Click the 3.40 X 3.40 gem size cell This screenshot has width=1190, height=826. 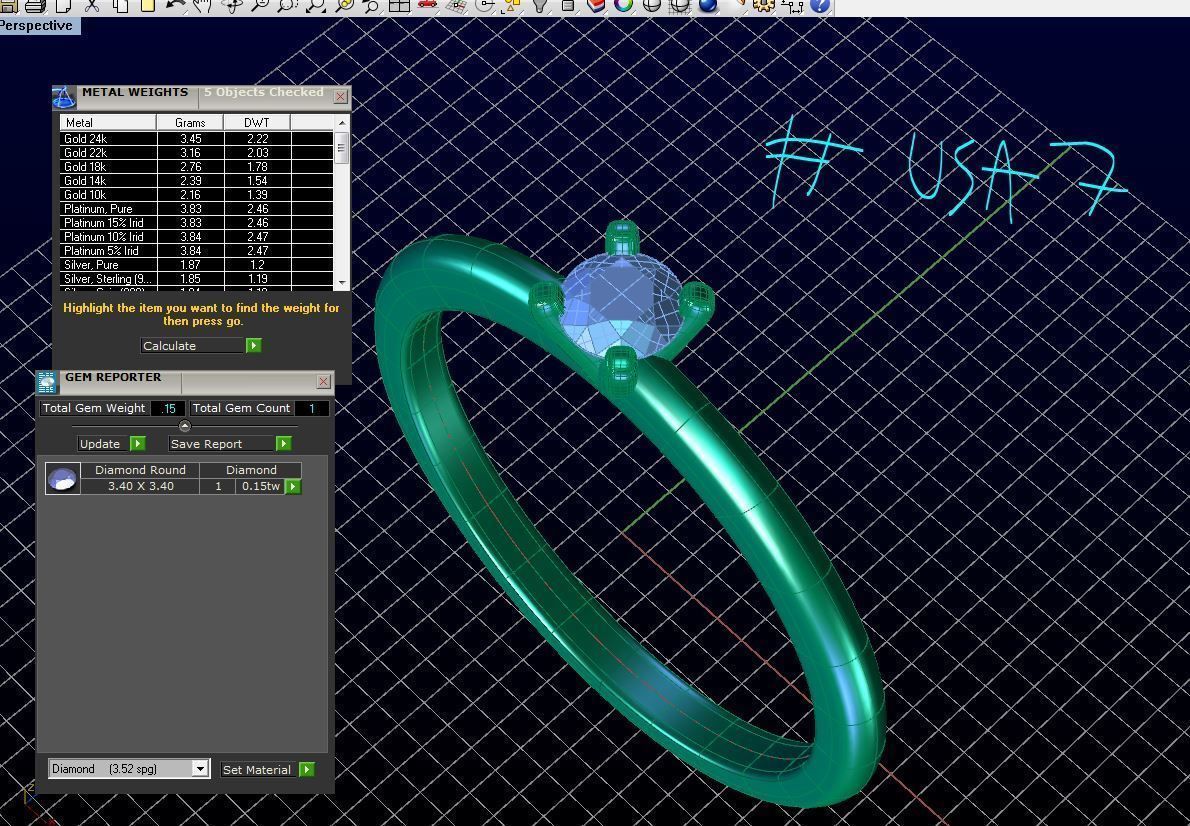[x=140, y=486]
